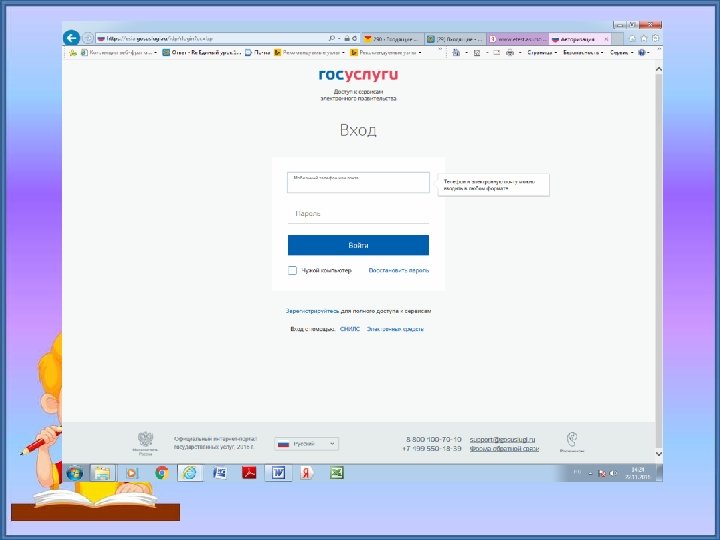720x540 pixels.
Task: Click the add-to-favorites bar star icon
Action: point(73,53)
